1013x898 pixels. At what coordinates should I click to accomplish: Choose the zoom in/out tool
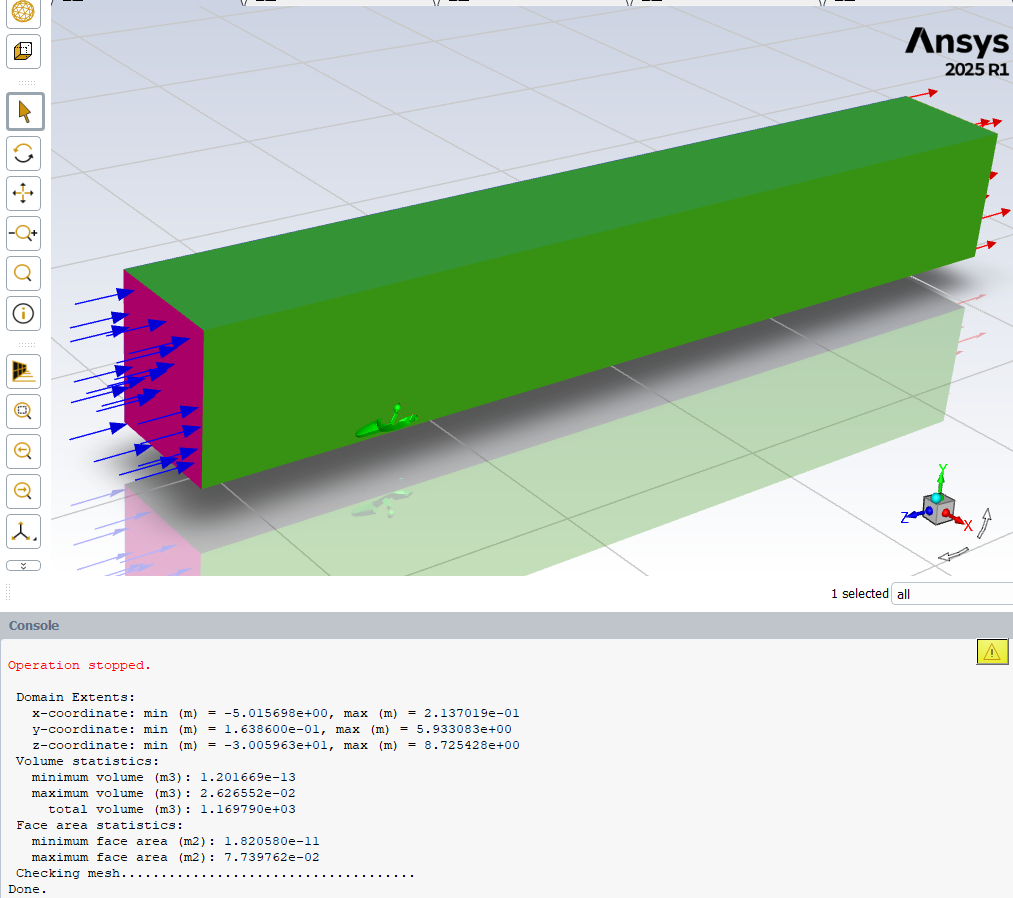point(24,233)
